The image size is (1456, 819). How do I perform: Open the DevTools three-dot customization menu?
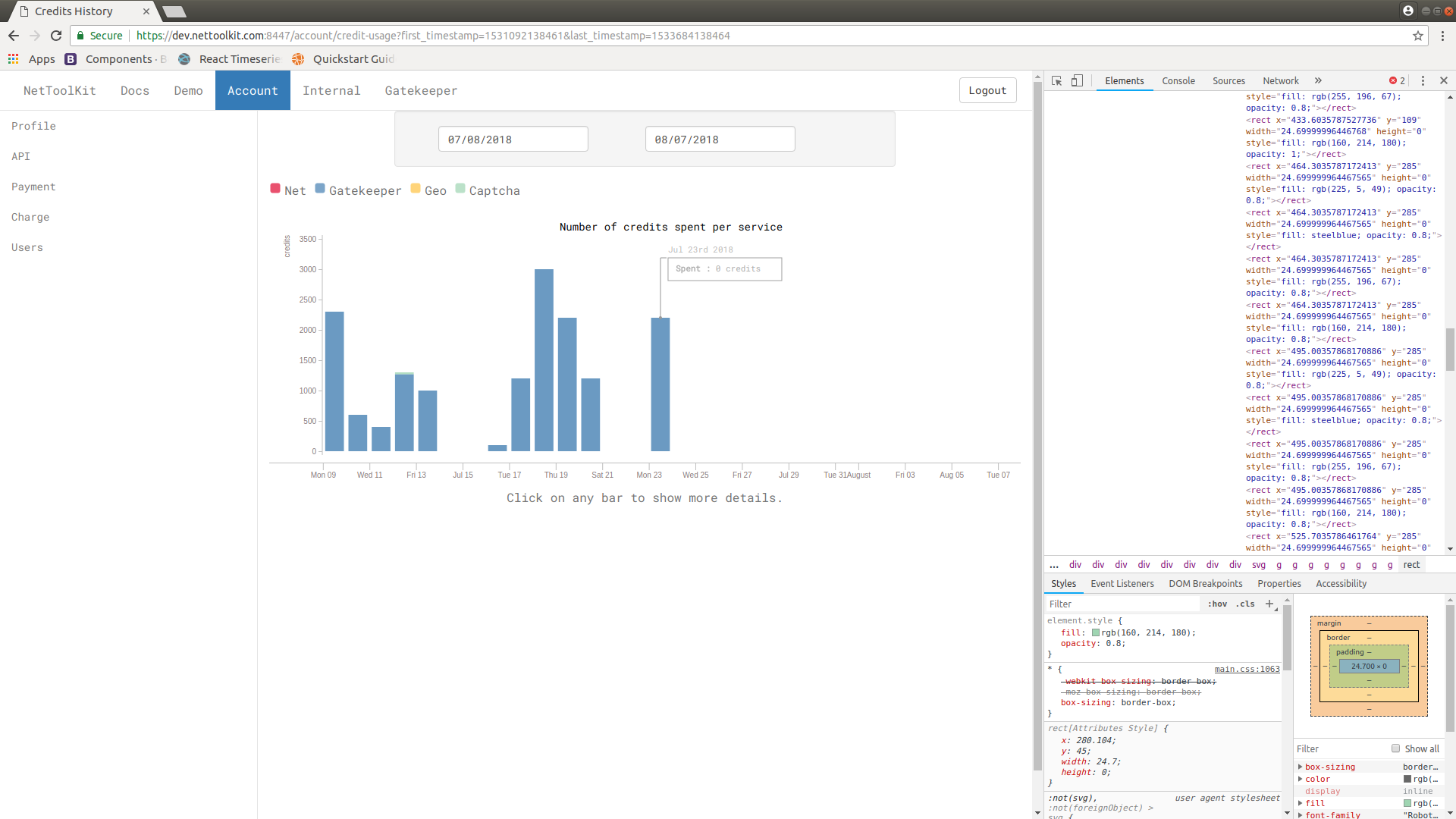(1423, 80)
